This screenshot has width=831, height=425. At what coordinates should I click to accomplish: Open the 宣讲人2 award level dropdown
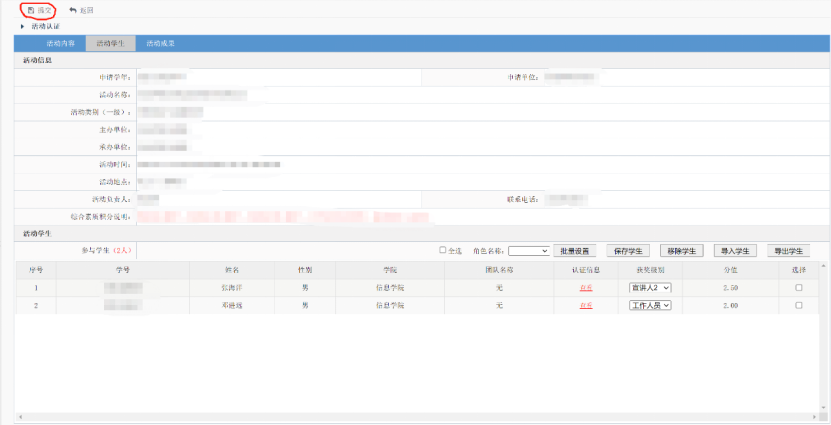coord(650,288)
